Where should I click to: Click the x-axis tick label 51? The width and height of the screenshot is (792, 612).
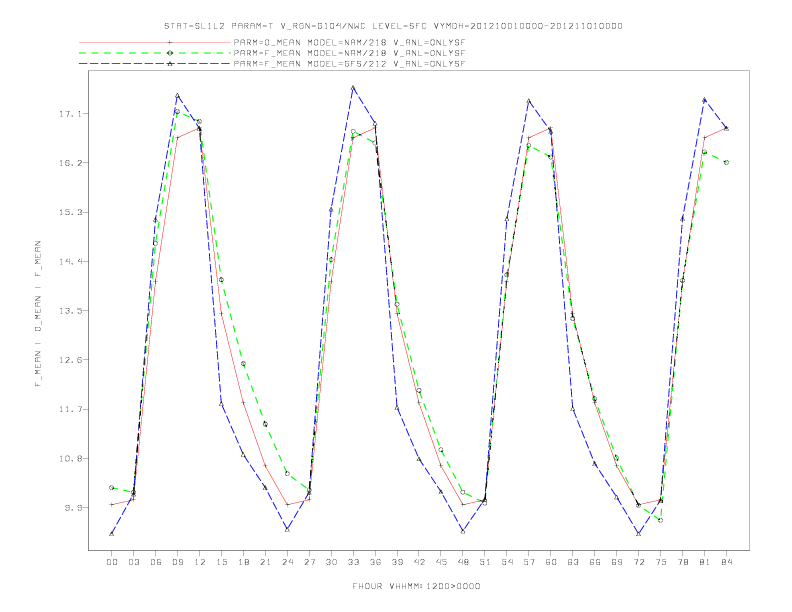click(485, 562)
